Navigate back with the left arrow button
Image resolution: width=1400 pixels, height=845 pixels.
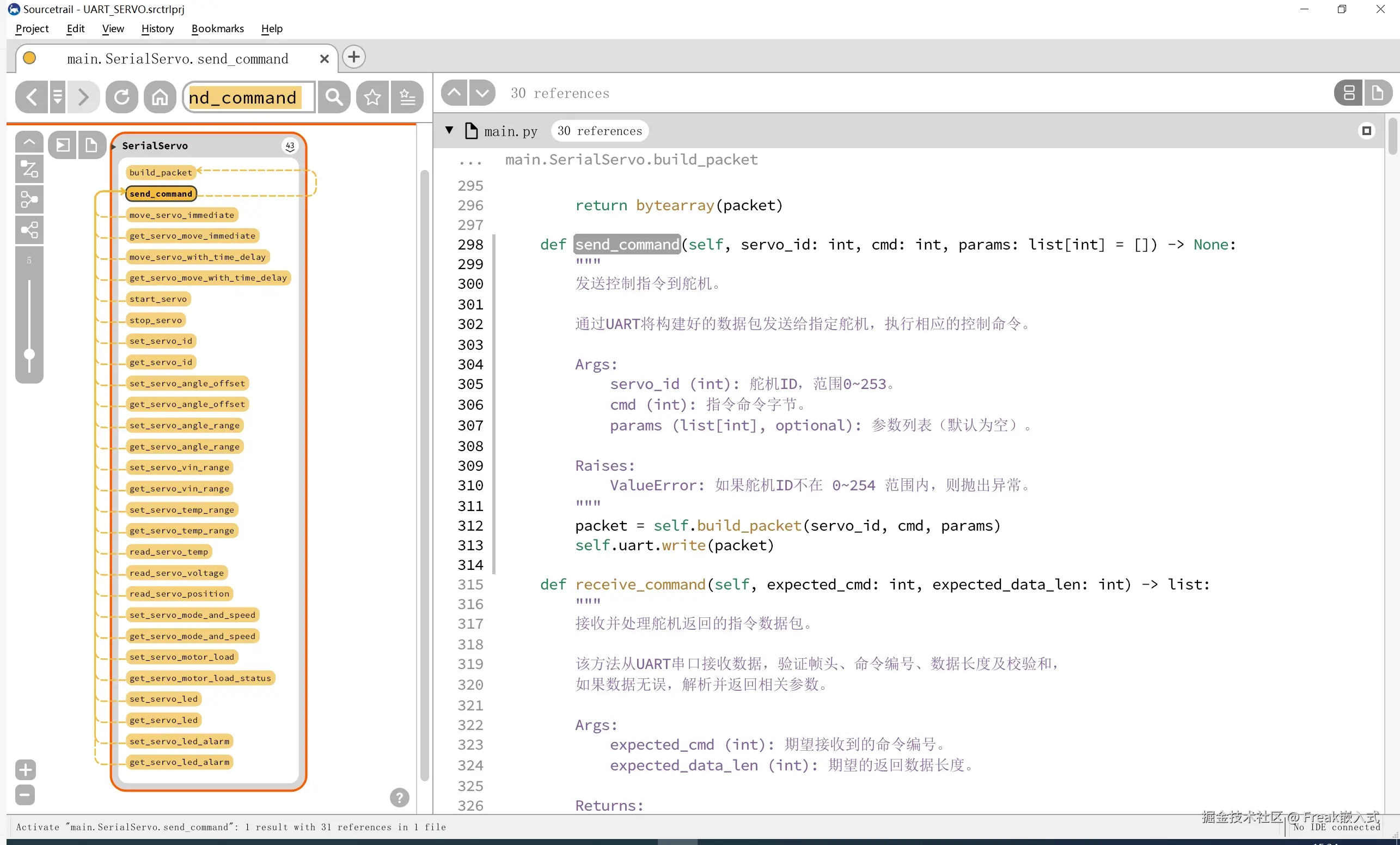click(32, 97)
